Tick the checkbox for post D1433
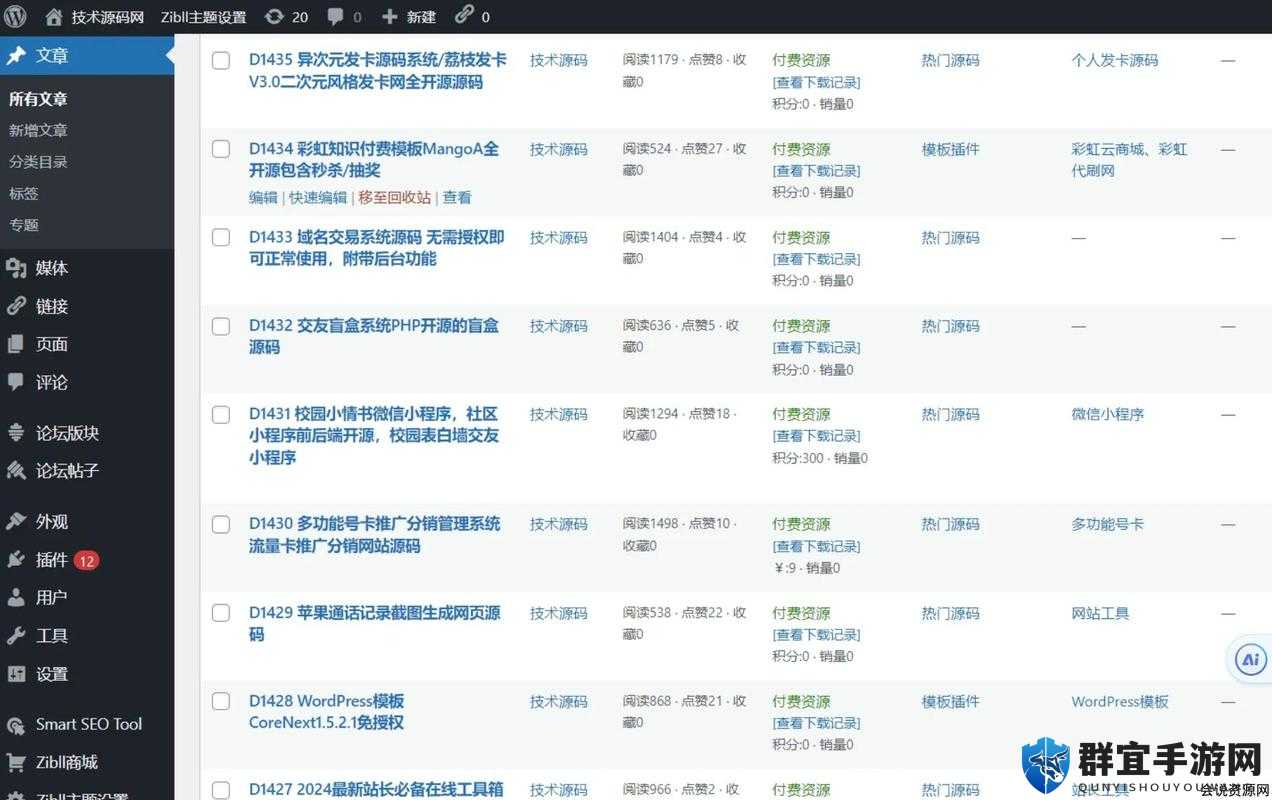The image size is (1272, 800). point(221,238)
